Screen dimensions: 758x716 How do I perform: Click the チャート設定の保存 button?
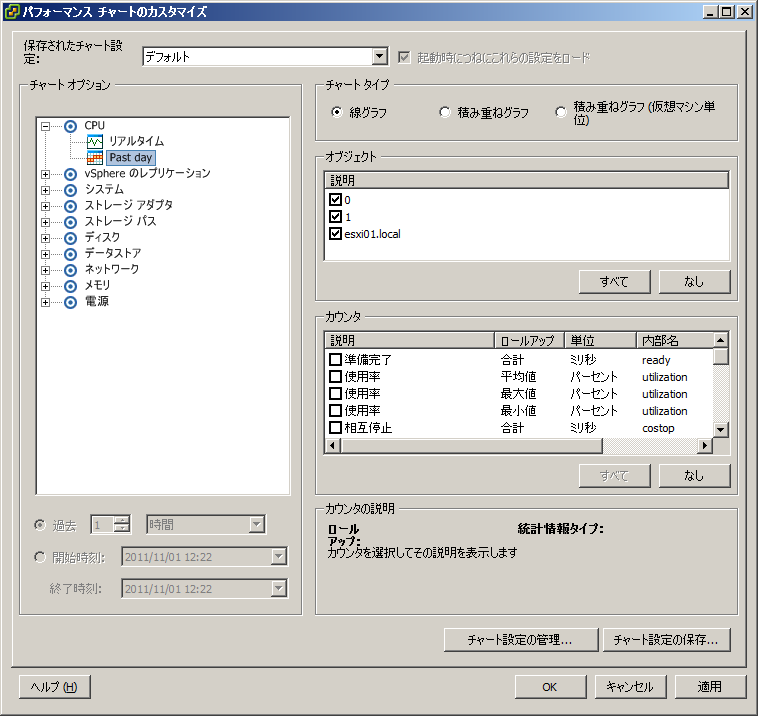click(666, 639)
